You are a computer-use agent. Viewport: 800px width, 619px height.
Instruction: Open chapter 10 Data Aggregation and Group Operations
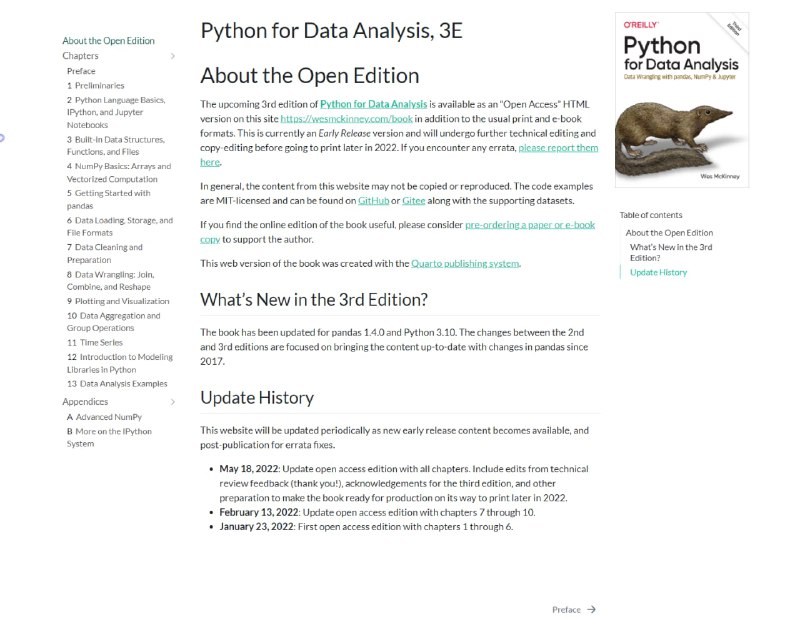coord(113,322)
